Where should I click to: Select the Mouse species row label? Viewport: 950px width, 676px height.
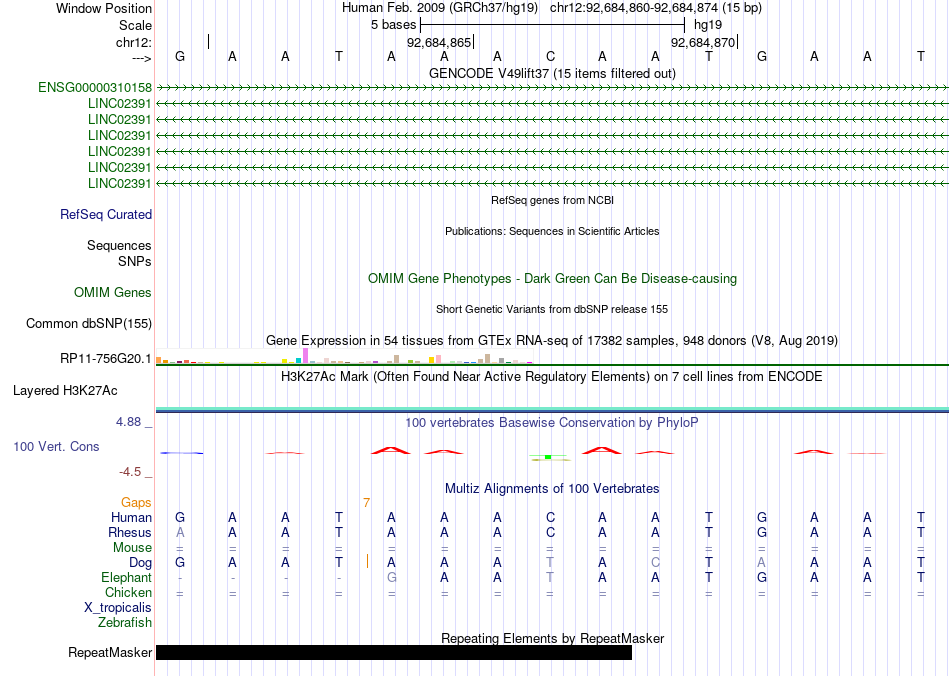pyautogui.click(x=133, y=548)
